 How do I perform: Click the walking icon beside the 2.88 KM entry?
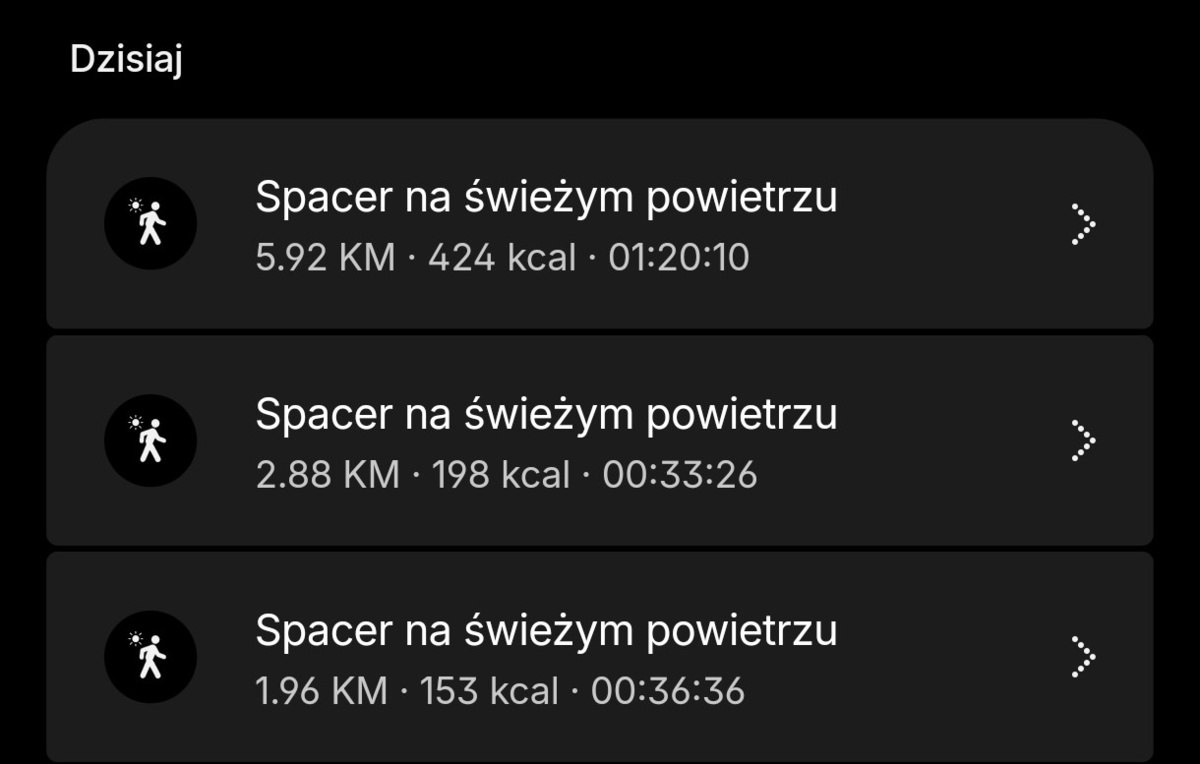[x=150, y=440]
